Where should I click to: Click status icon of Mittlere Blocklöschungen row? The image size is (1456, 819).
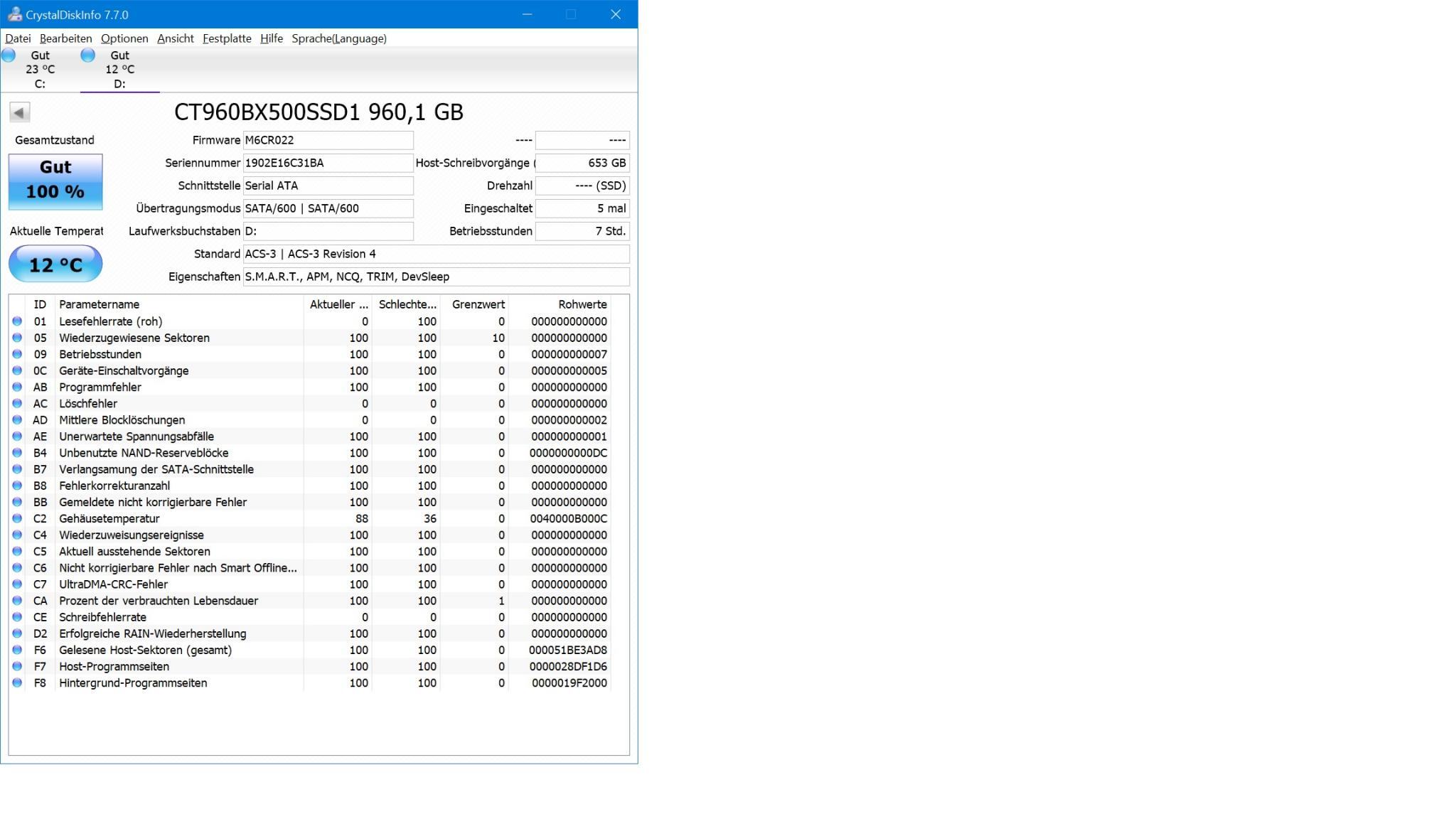[x=17, y=419]
